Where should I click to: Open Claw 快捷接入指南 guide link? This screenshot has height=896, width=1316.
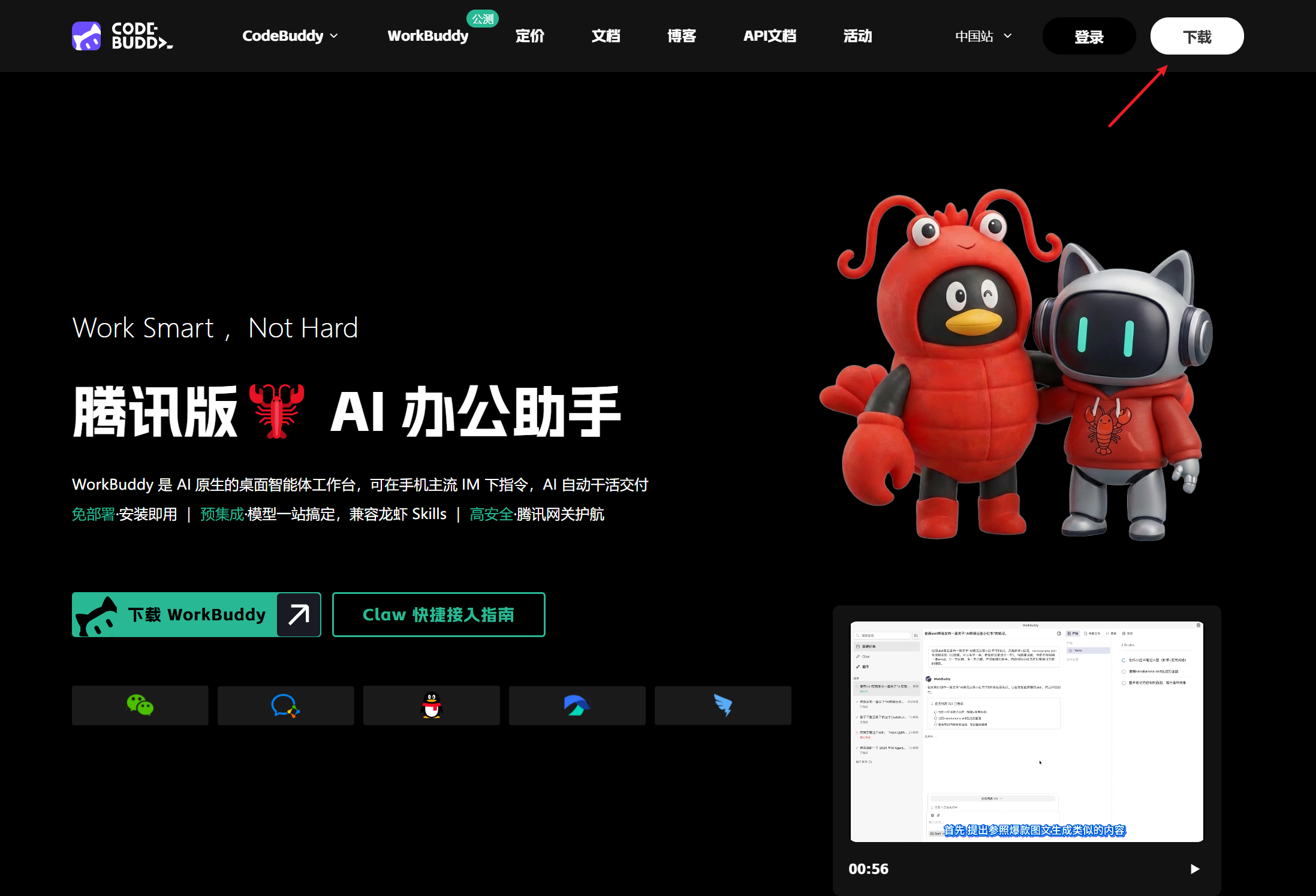[438, 614]
